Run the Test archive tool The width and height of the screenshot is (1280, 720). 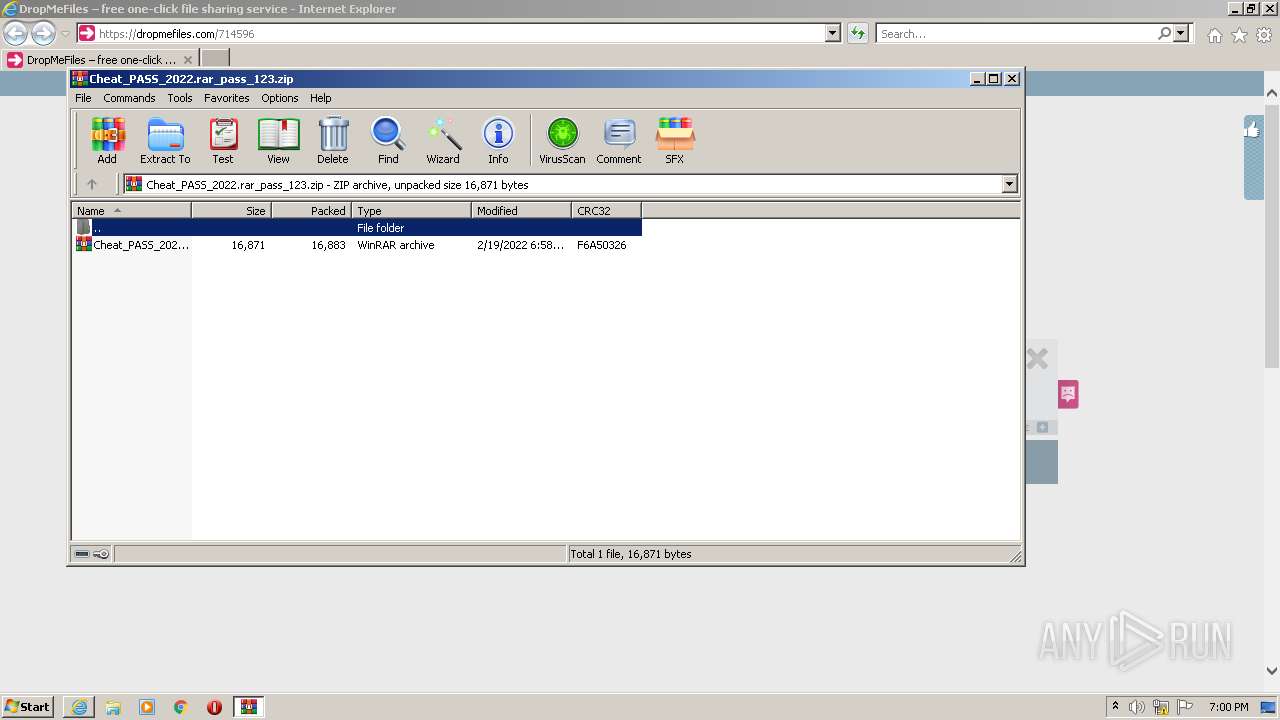tap(222, 140)
